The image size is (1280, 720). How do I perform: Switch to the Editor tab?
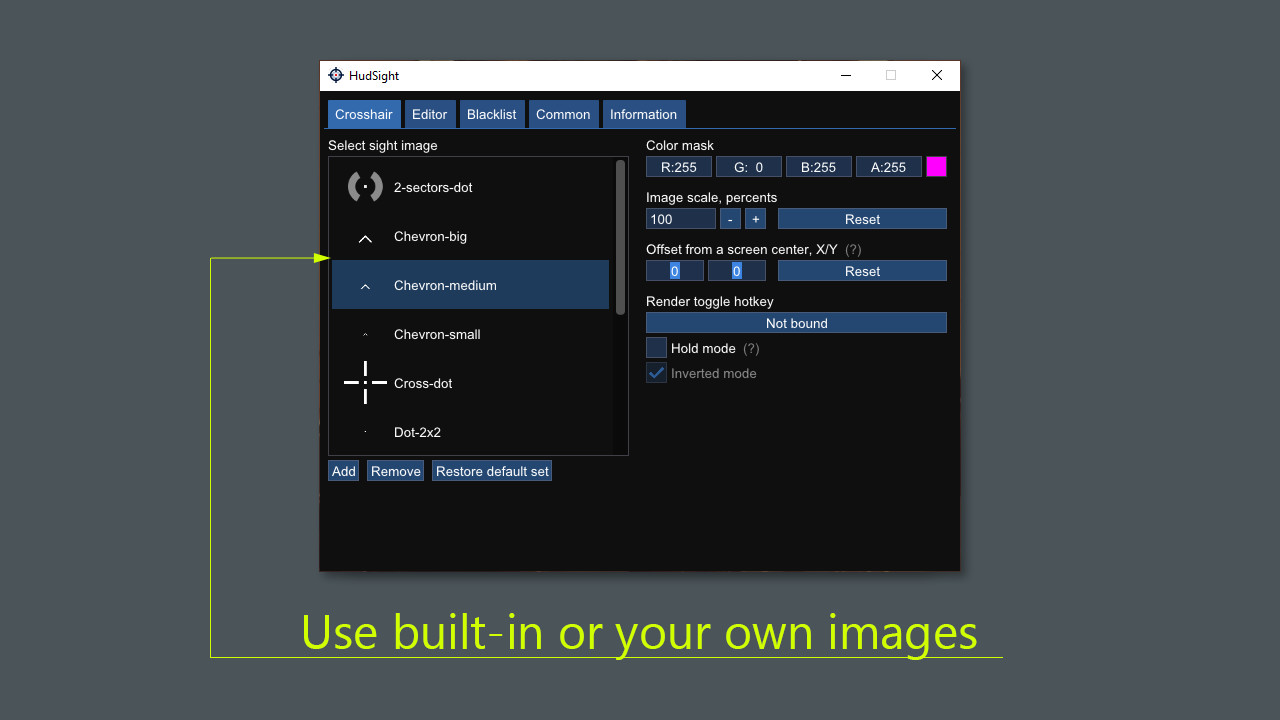tap(429, 114)
